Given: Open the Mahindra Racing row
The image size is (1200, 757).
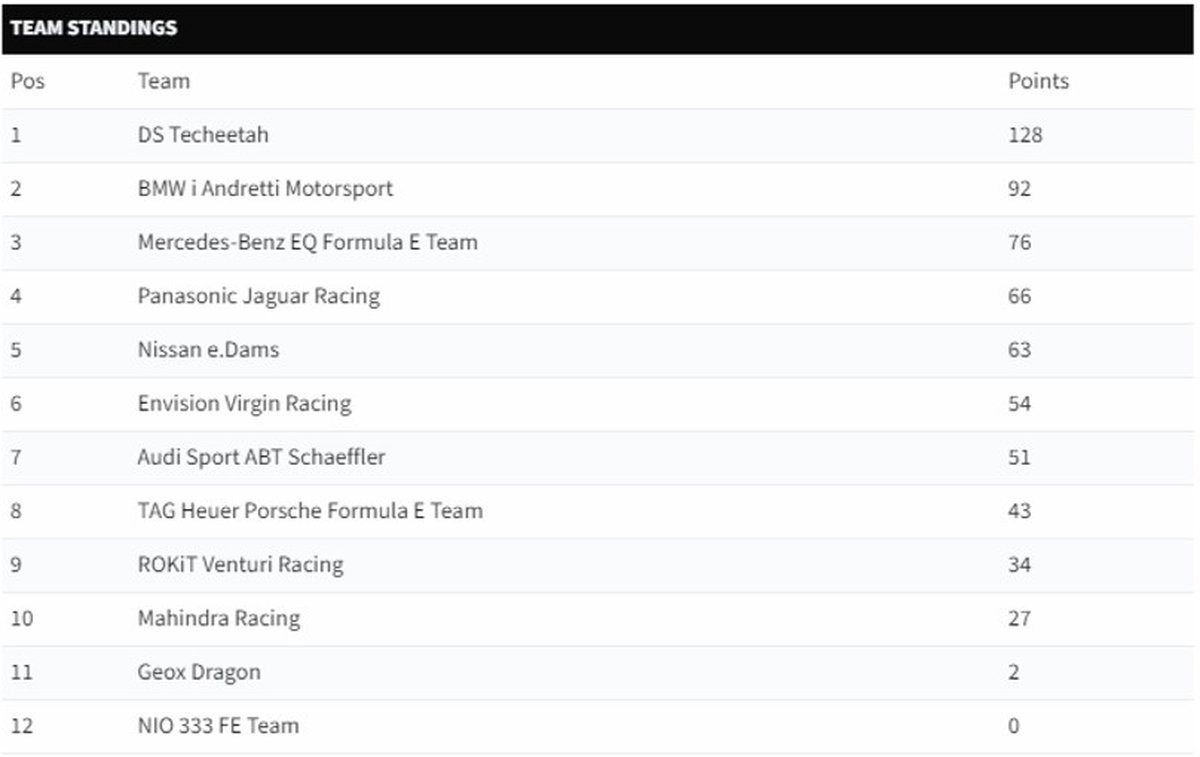Looking at the screenshot, I should coord(598,619).
